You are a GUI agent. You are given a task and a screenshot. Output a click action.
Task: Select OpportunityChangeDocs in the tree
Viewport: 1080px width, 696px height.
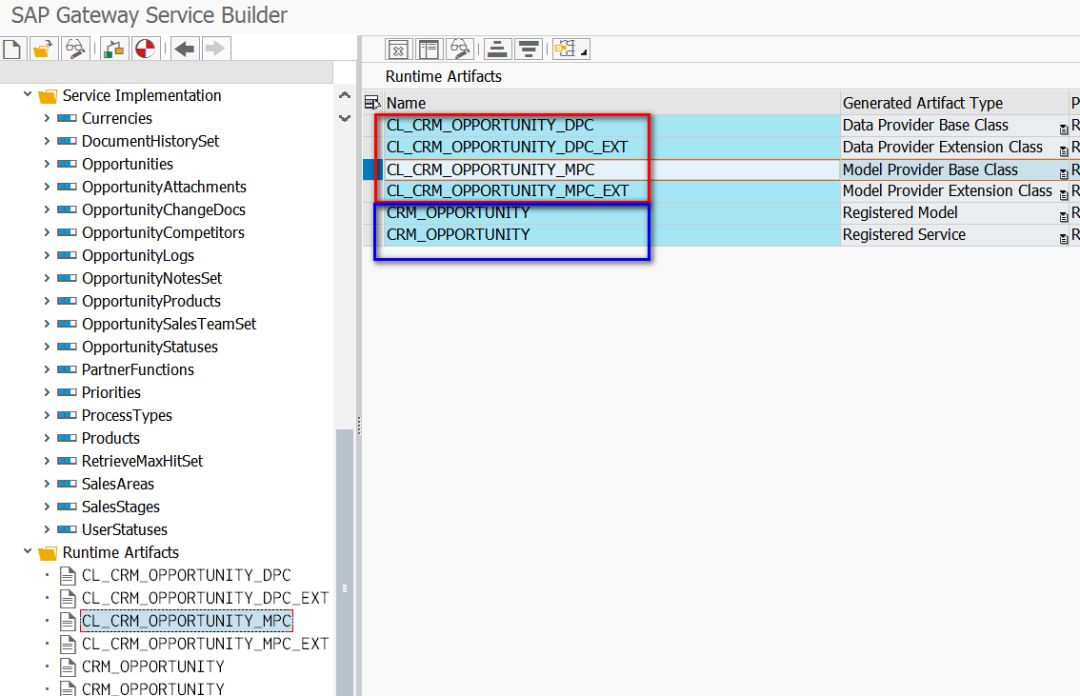click(x=163, y=210)
